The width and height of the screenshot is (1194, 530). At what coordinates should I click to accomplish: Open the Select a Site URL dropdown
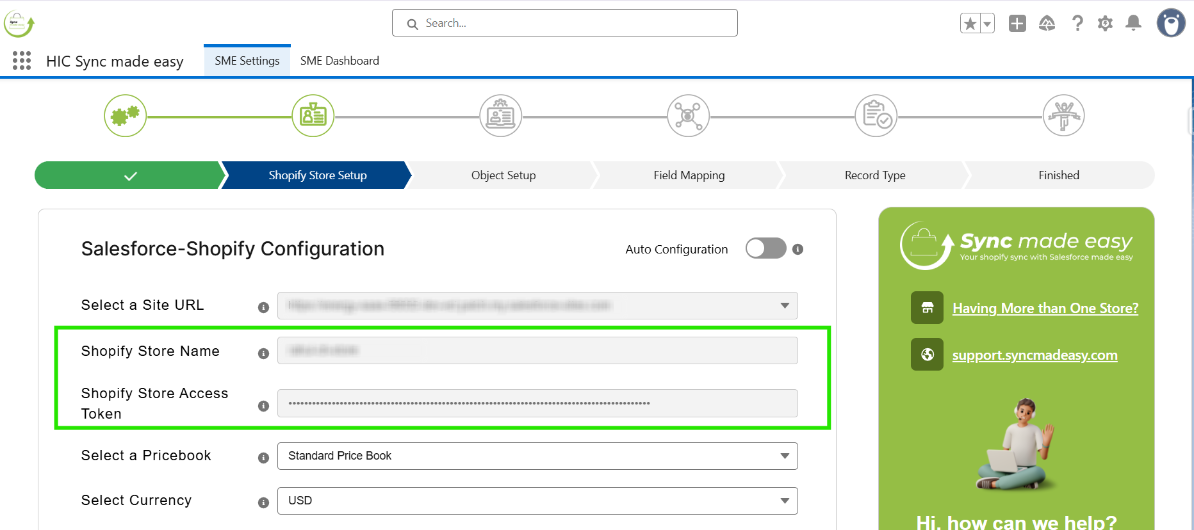pyautogui.click(x=538, y=305)
